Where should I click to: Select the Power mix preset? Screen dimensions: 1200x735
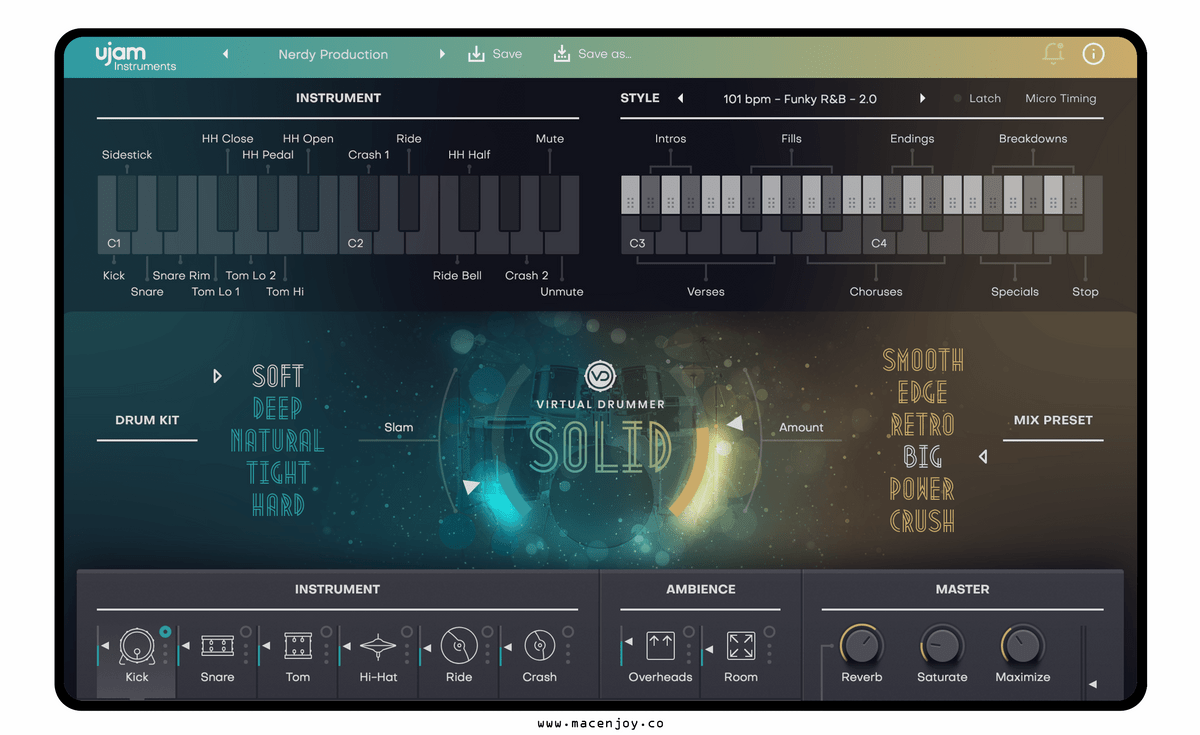click(x=922, y=489)
